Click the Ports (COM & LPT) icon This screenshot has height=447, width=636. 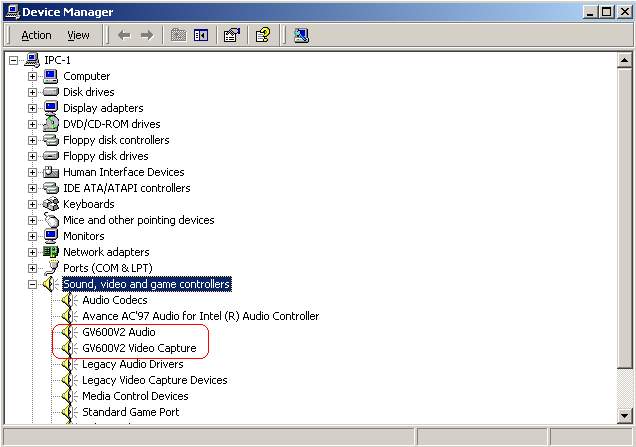[x=52, y=268]
